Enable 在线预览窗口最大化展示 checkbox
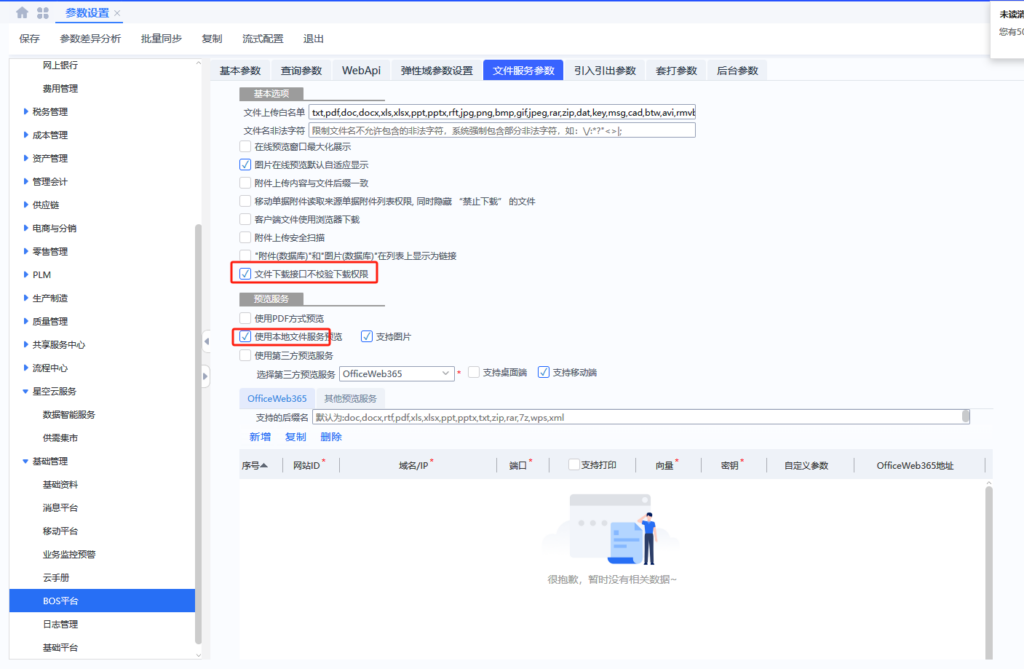 [246, 146]
